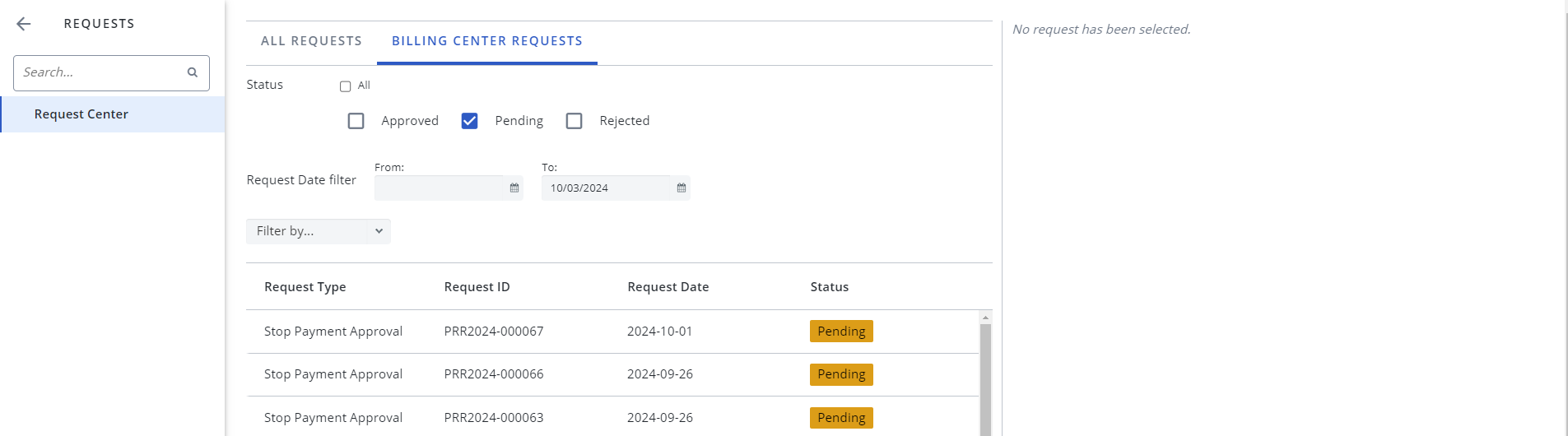
Task: Expand the Filter by dropdown
Action: (x=318, y=231)
